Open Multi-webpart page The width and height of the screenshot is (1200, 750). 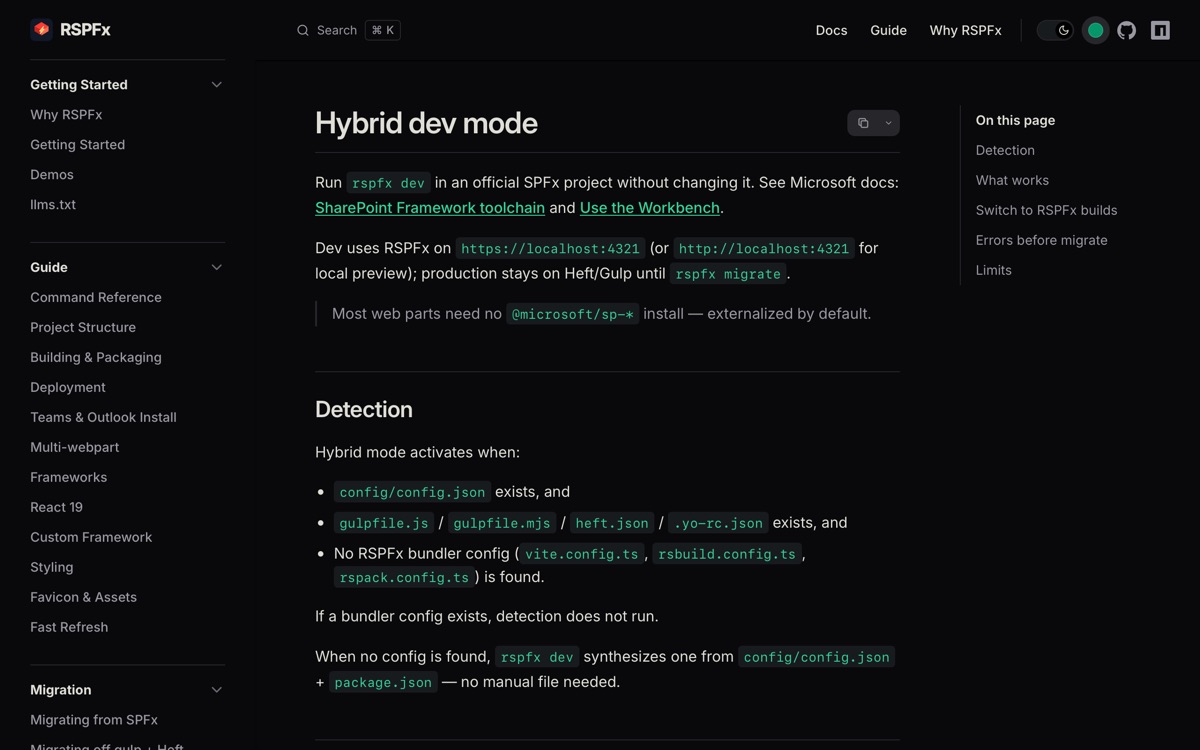75,447
